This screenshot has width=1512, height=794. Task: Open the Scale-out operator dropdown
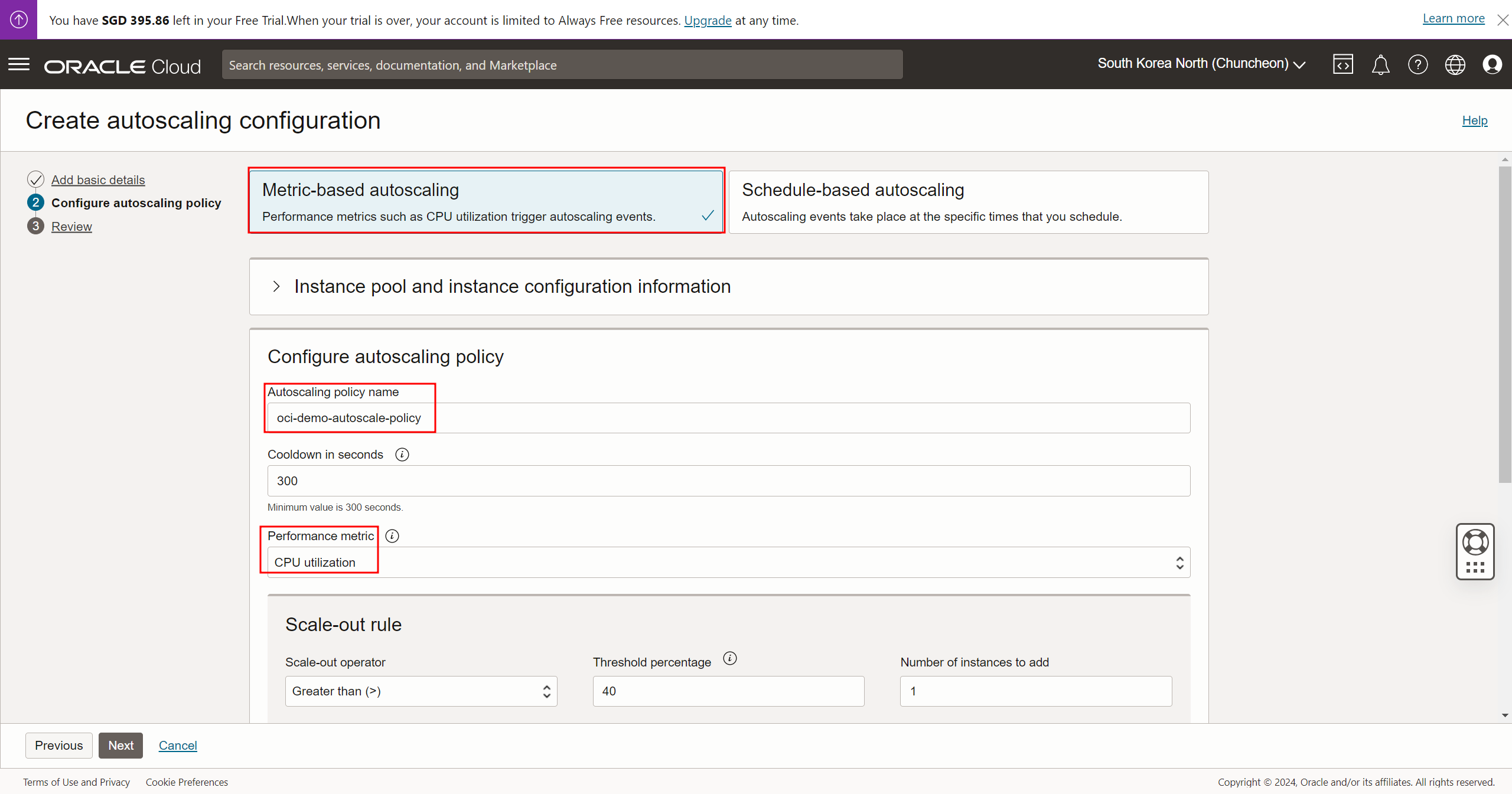[x=421, y=691]
